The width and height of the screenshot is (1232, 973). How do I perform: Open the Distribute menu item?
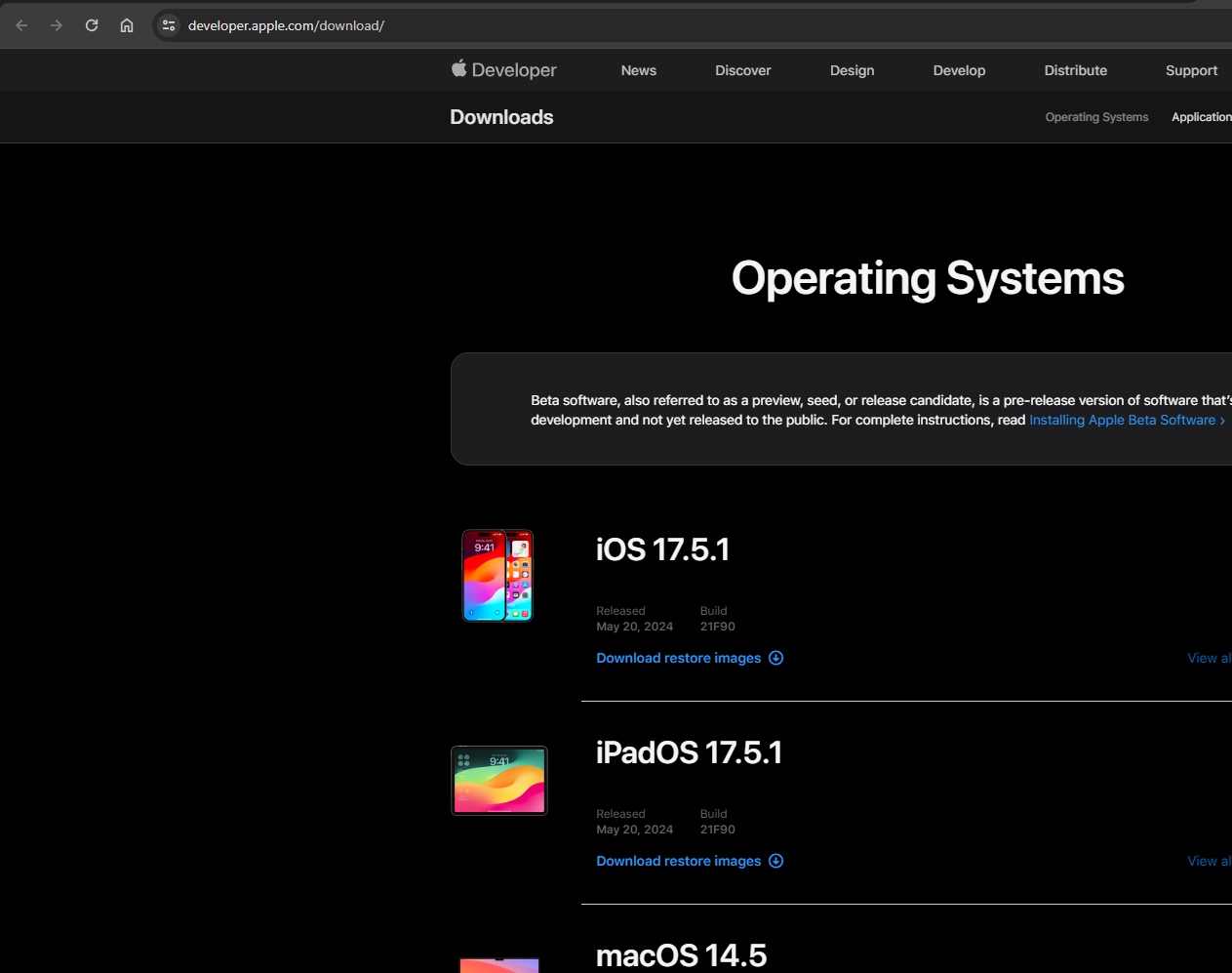[1076, 70]
